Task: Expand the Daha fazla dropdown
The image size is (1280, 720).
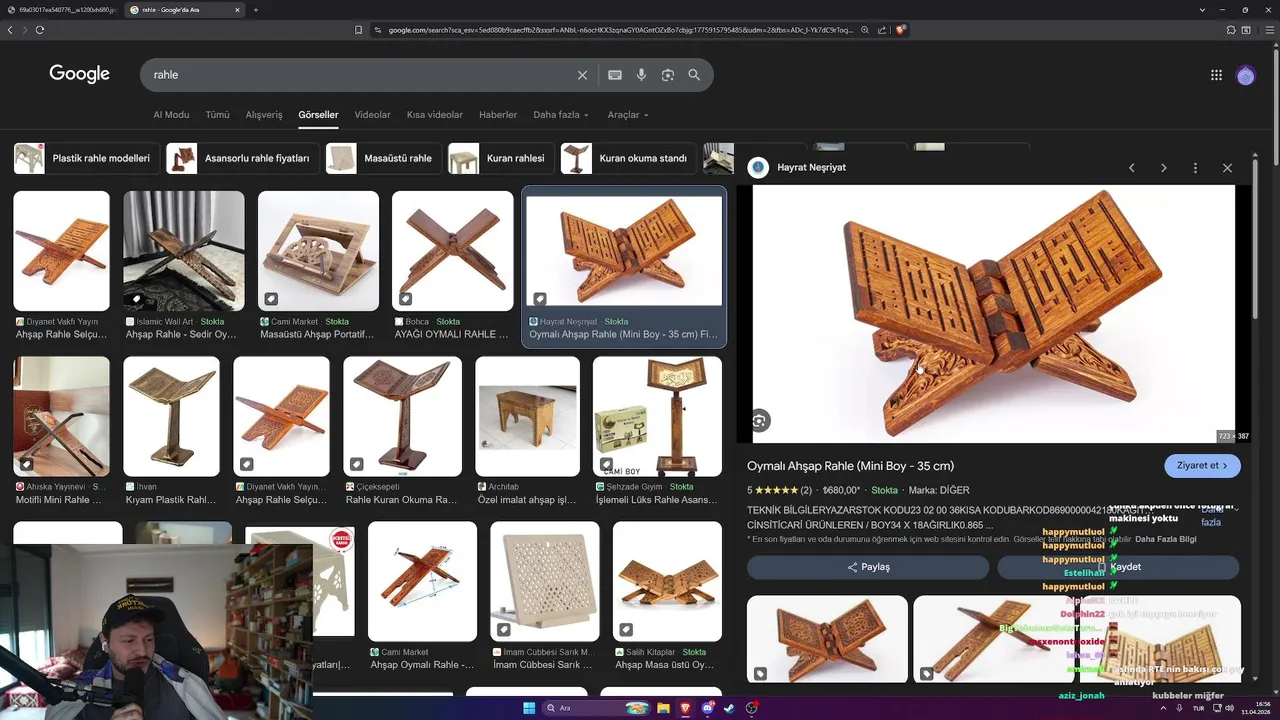Action: [560, 115]
